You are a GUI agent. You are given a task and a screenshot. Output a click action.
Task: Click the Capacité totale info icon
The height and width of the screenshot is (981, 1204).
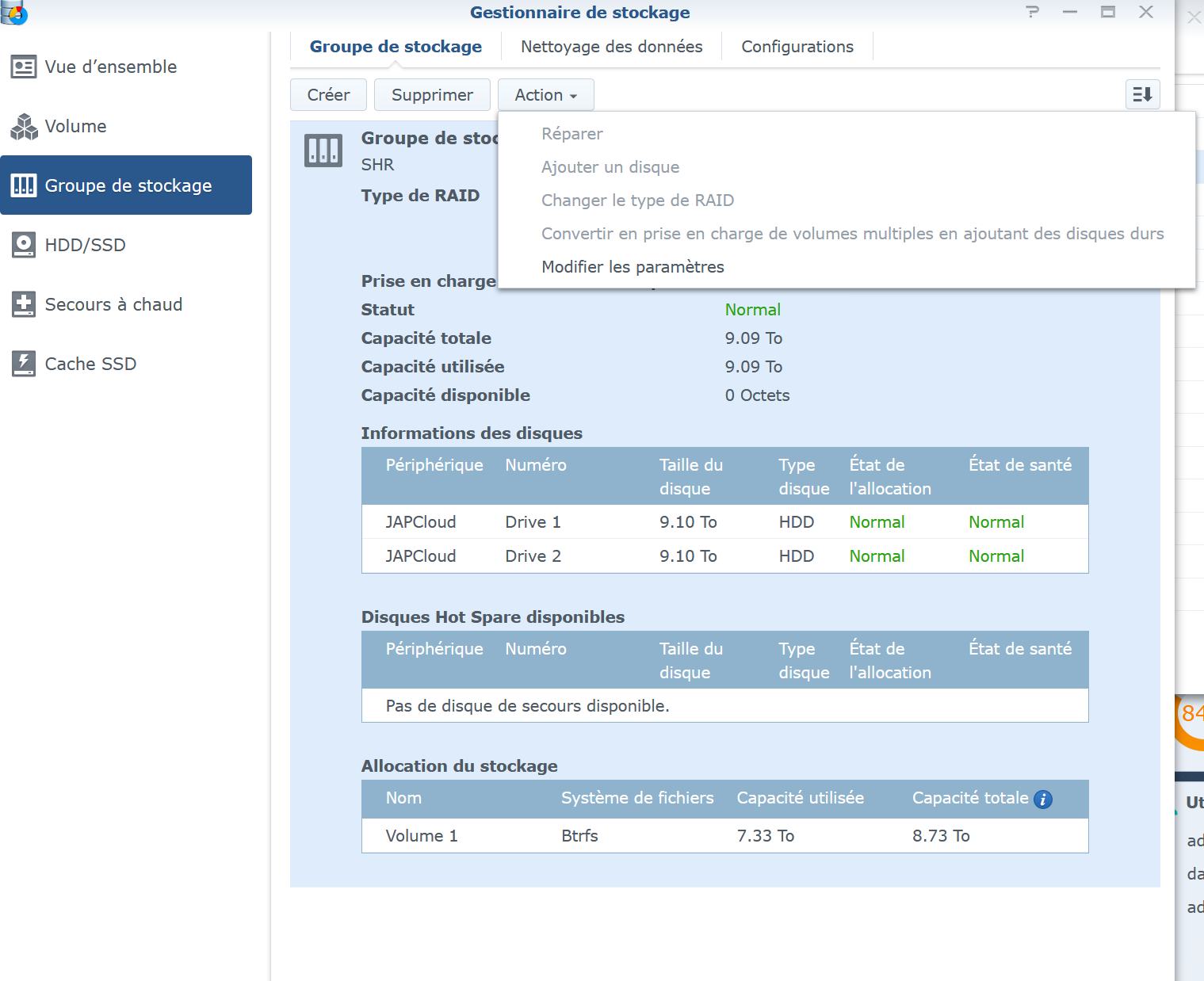point(1043,800)
